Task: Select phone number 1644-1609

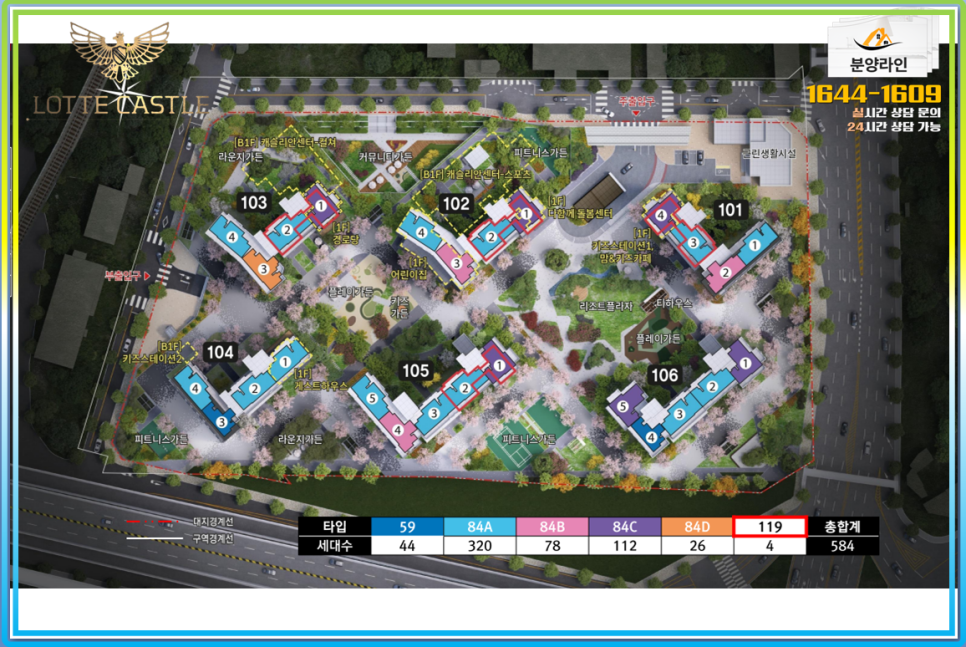Action: (x=874, y=94)
